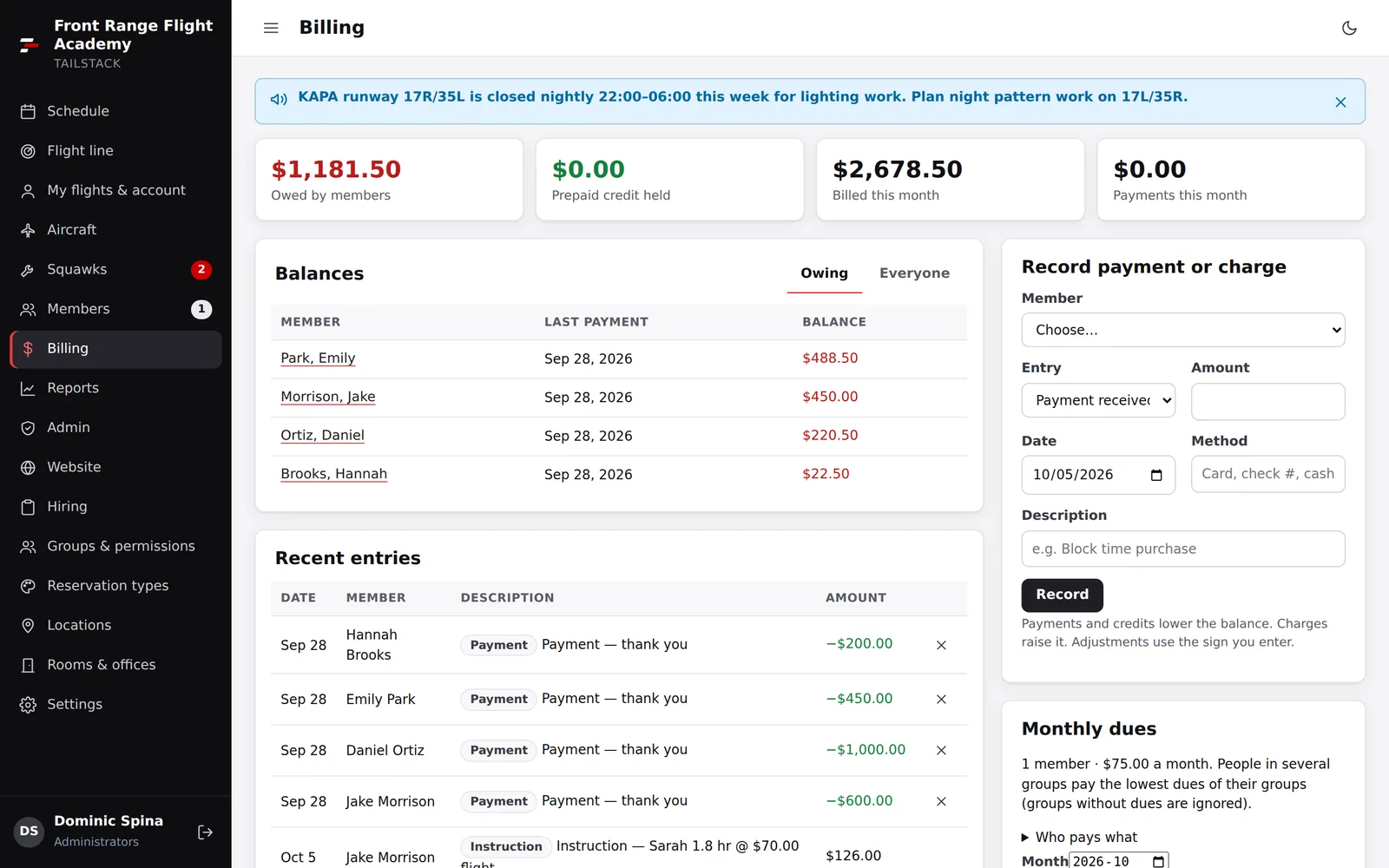Click the Record button

[x=1062, y=595]
